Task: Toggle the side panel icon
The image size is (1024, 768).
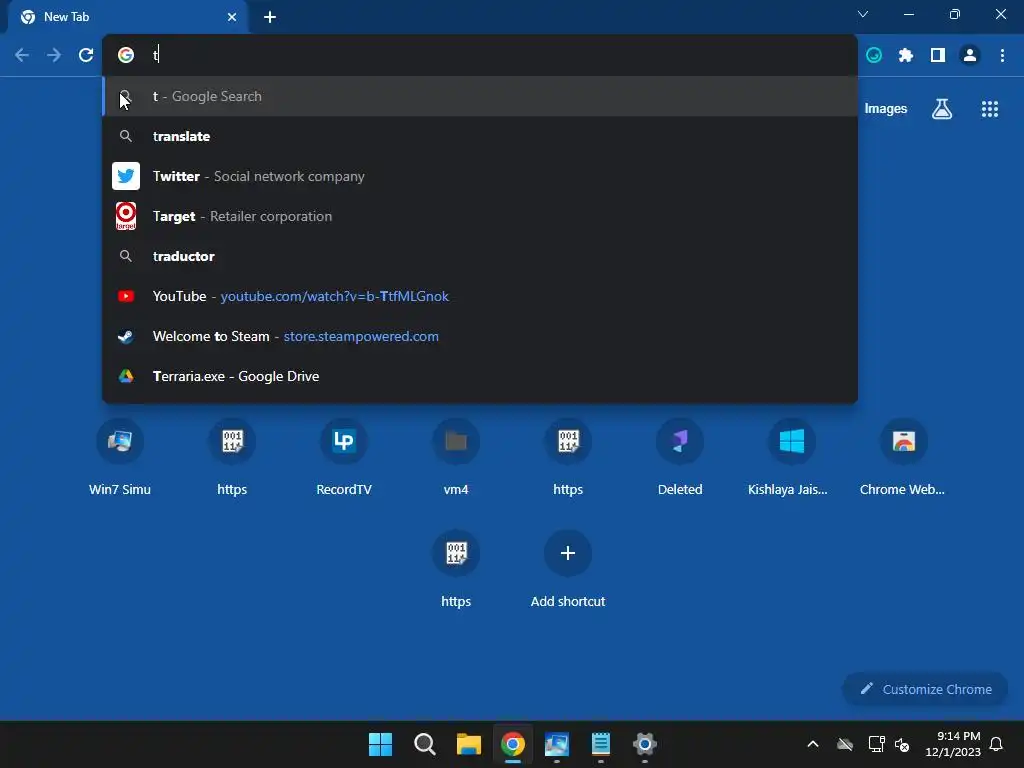Action: point(938,56)
